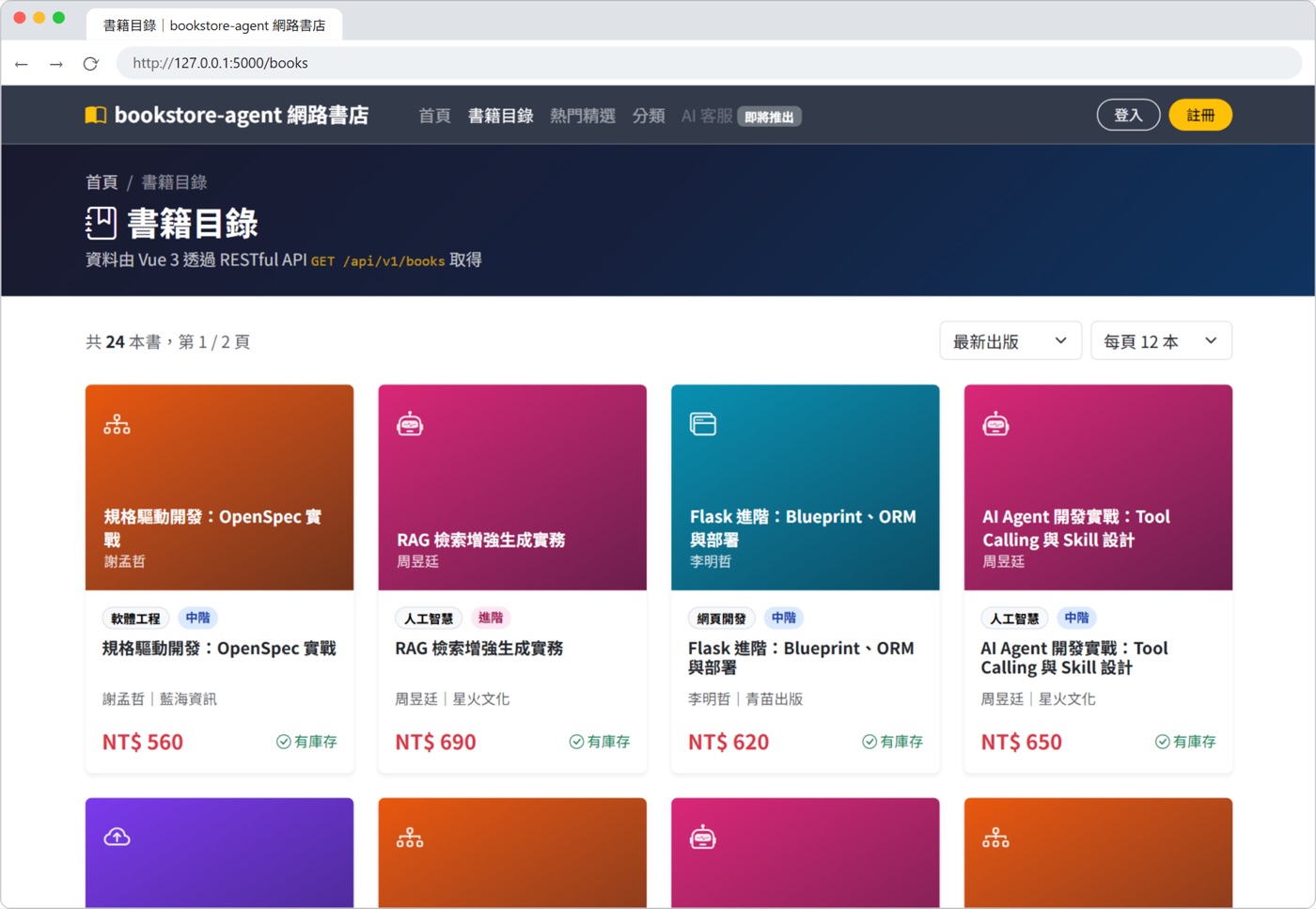Select 書籍目錄 in the navbar
Viewport: 1316px width, 909px height.
point(500,116)
